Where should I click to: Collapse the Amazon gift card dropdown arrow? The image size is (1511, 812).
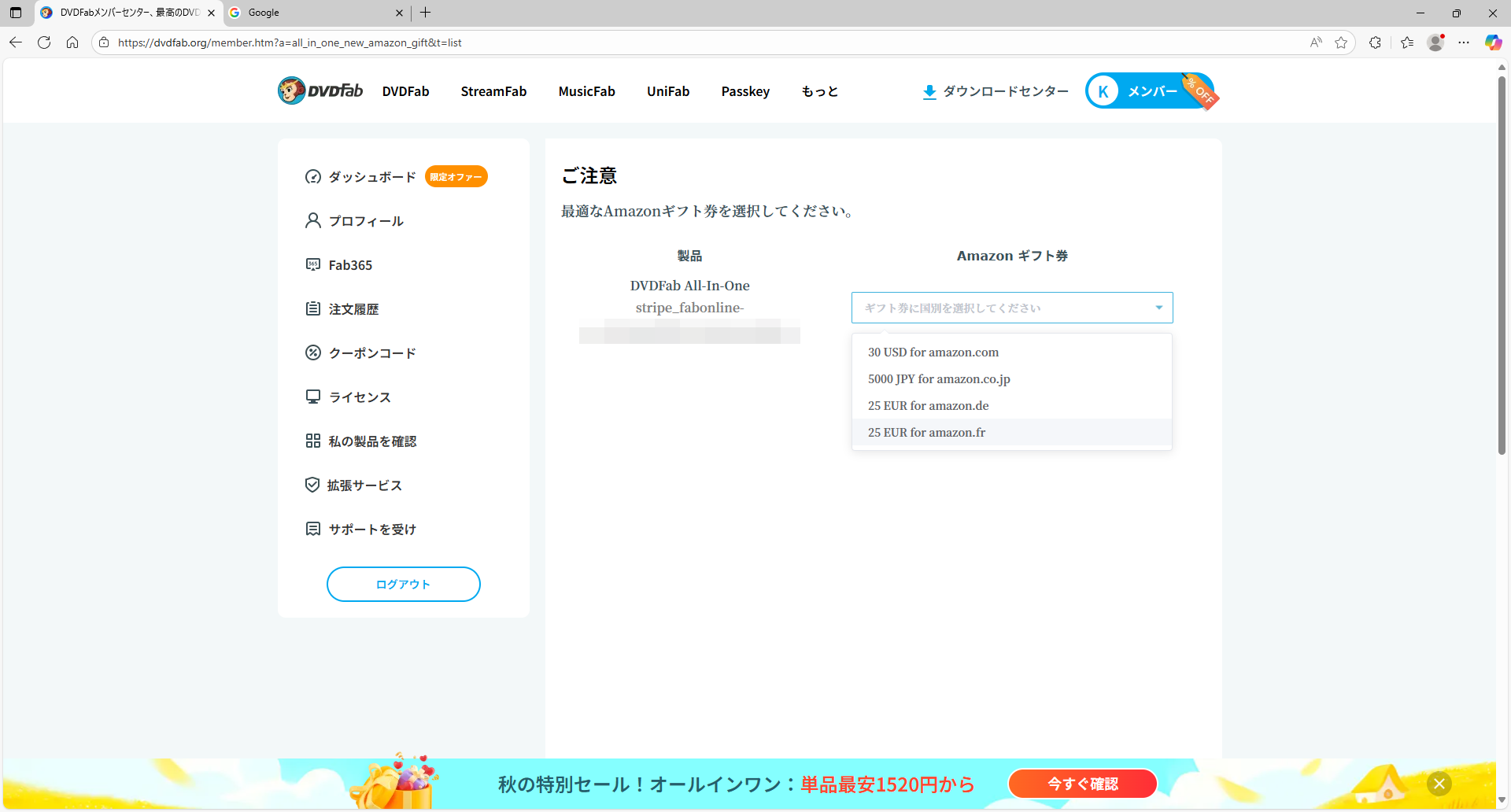[x=1158, y=308]
